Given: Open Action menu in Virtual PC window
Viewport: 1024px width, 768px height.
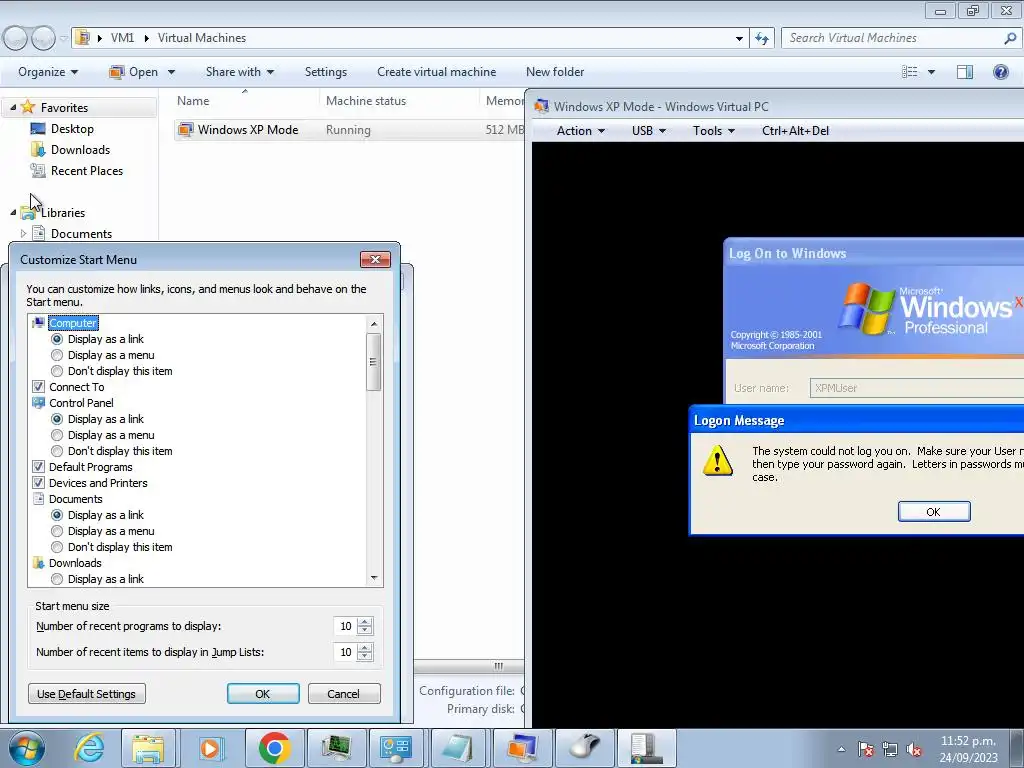Looking at the screenshot, I should [x=581, y=131].
